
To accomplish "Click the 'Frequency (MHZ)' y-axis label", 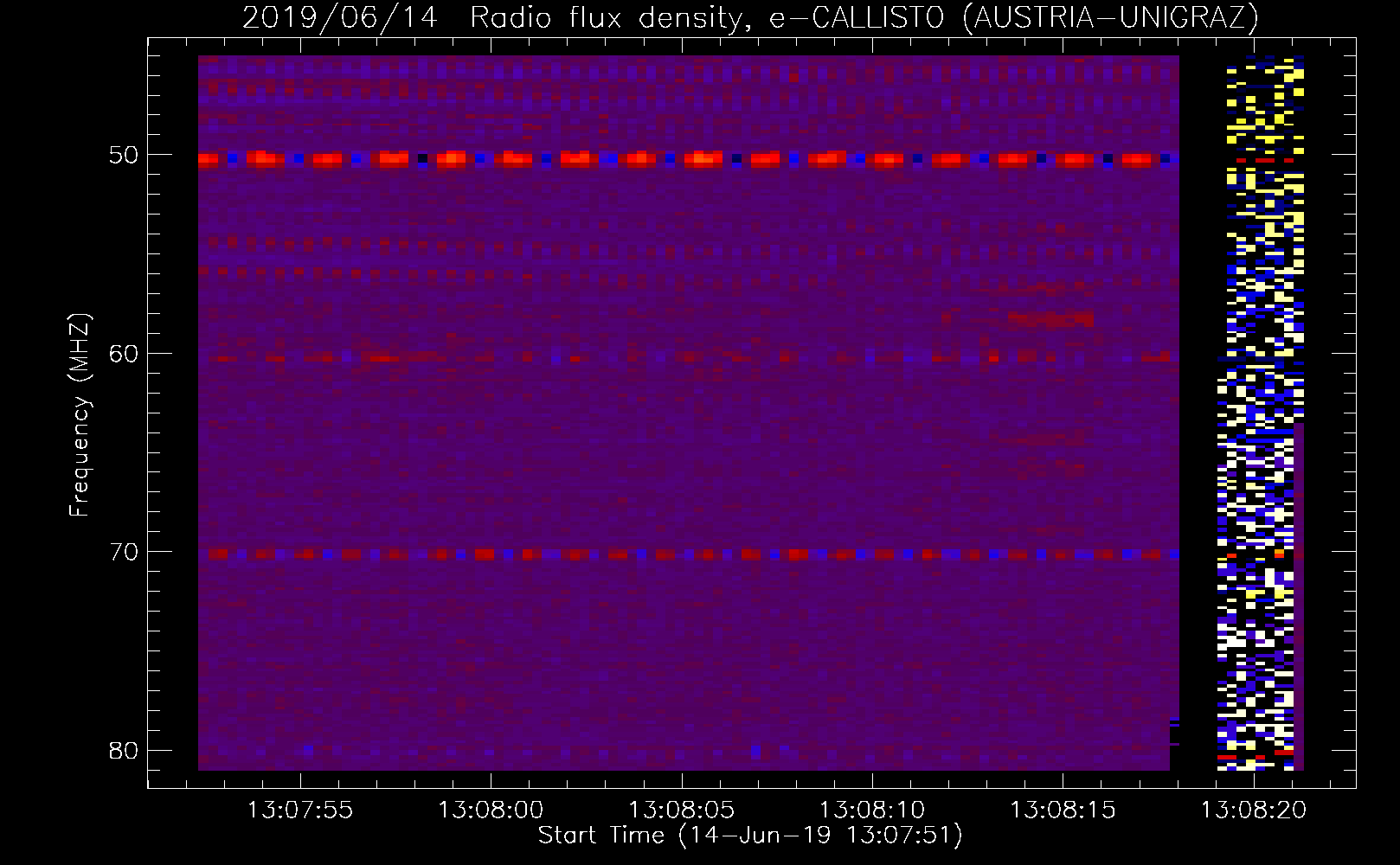I will click(x=80, y=415).
